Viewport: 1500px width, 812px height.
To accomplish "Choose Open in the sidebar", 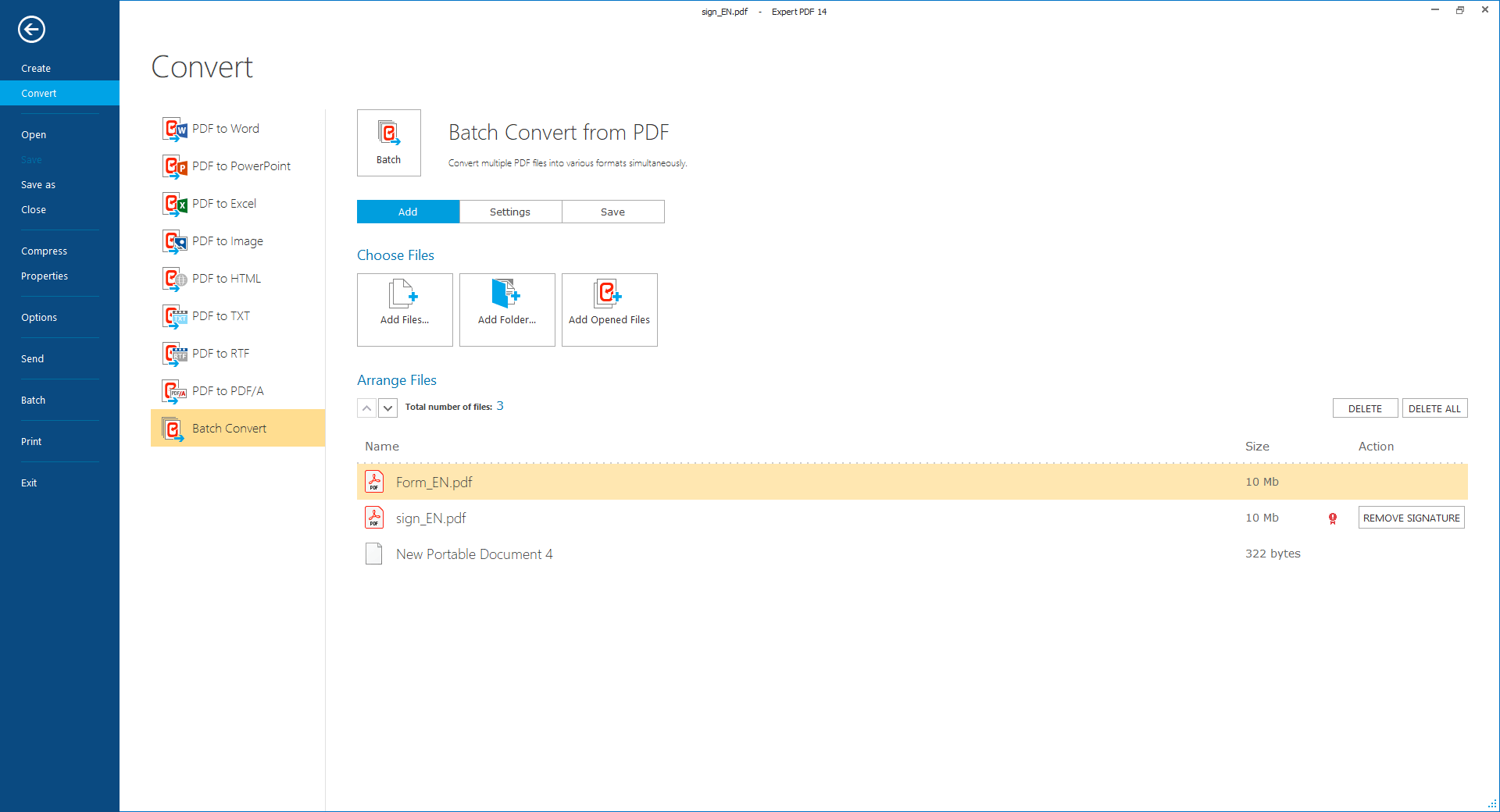I will [x=34, y=135].
